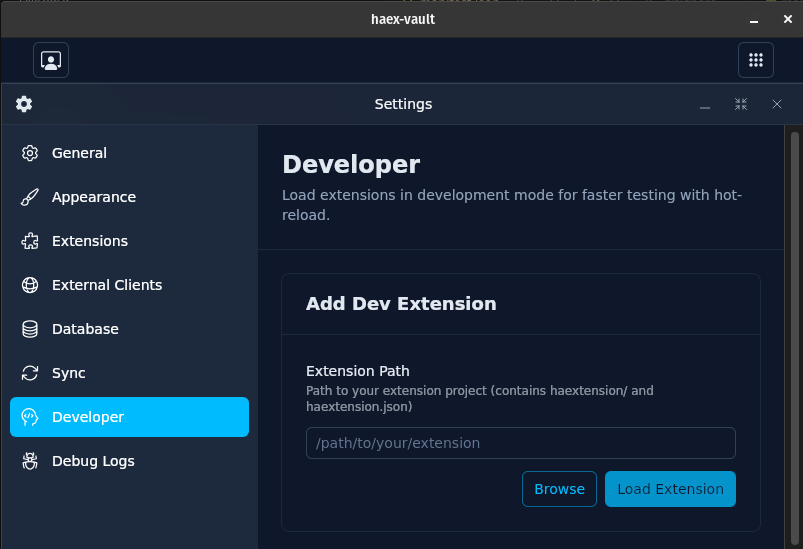This screenshot has width=803, height=549.
Task: Open the General settings section
Action: (x=130, y=153)
